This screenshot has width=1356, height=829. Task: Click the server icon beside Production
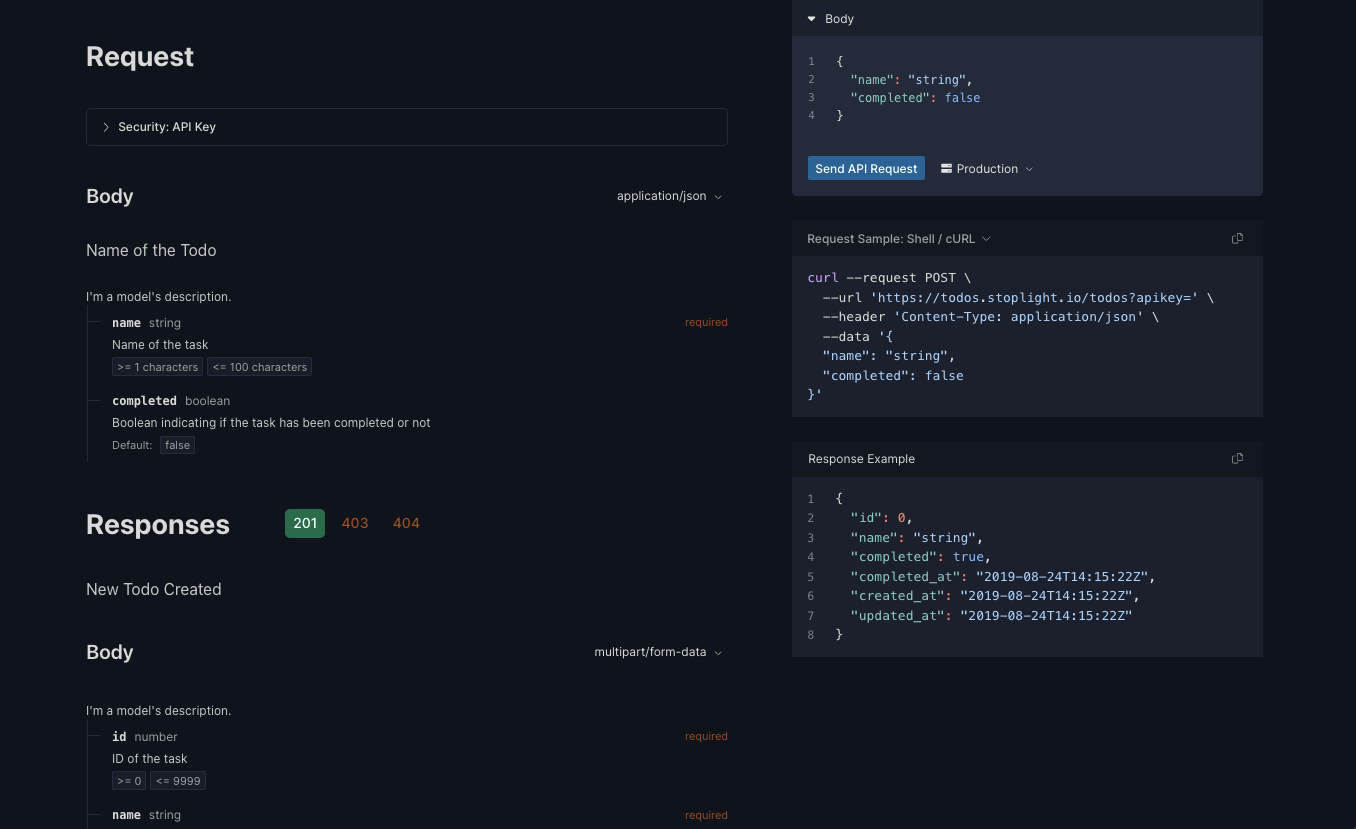pyautogui.click(x=946, y=168)
